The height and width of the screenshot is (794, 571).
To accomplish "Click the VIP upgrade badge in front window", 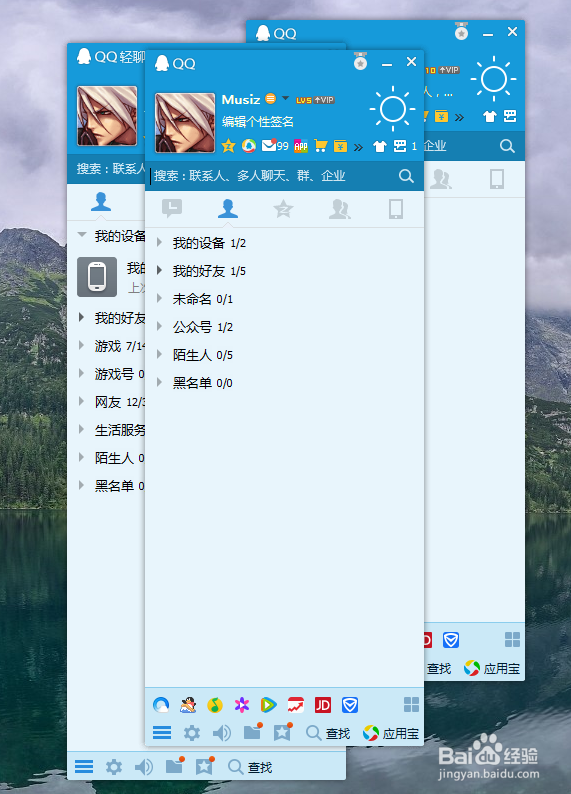I will tap(324, 100).
